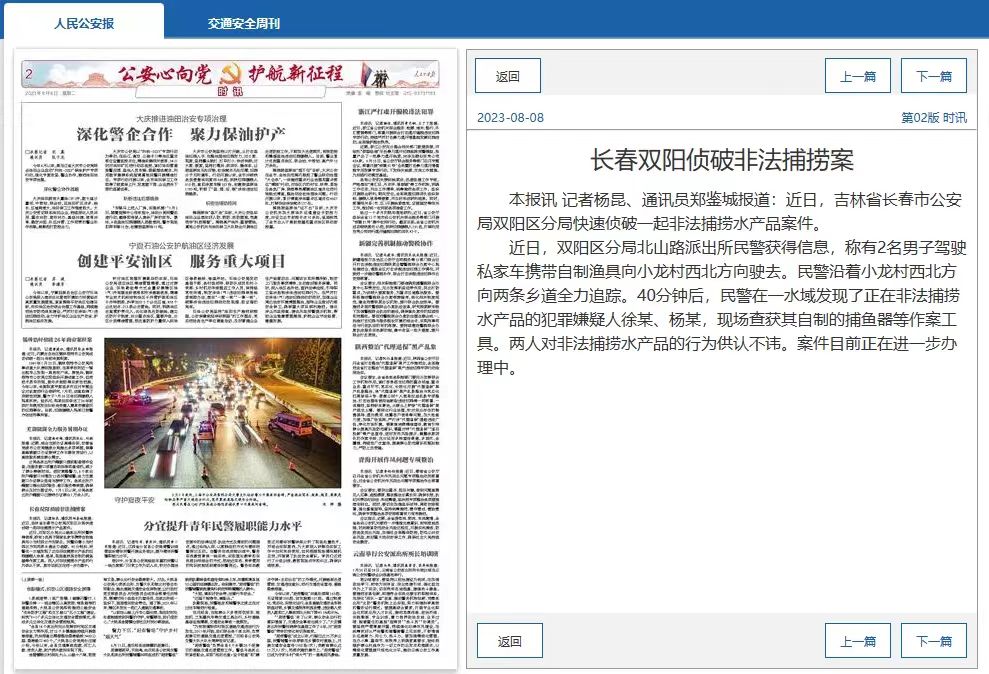The height and width of the screenshot is (674, 989).
Task: Open the 创建平安油区 服务重大项目 article on the page
Action: [x=181, y=261]
